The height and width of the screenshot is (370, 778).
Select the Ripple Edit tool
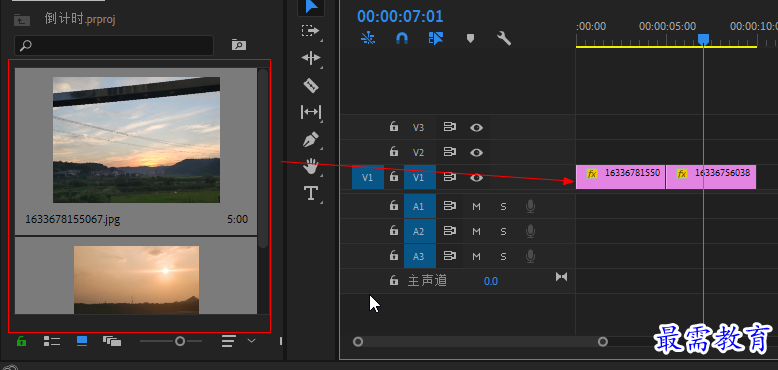coord(311,59)
